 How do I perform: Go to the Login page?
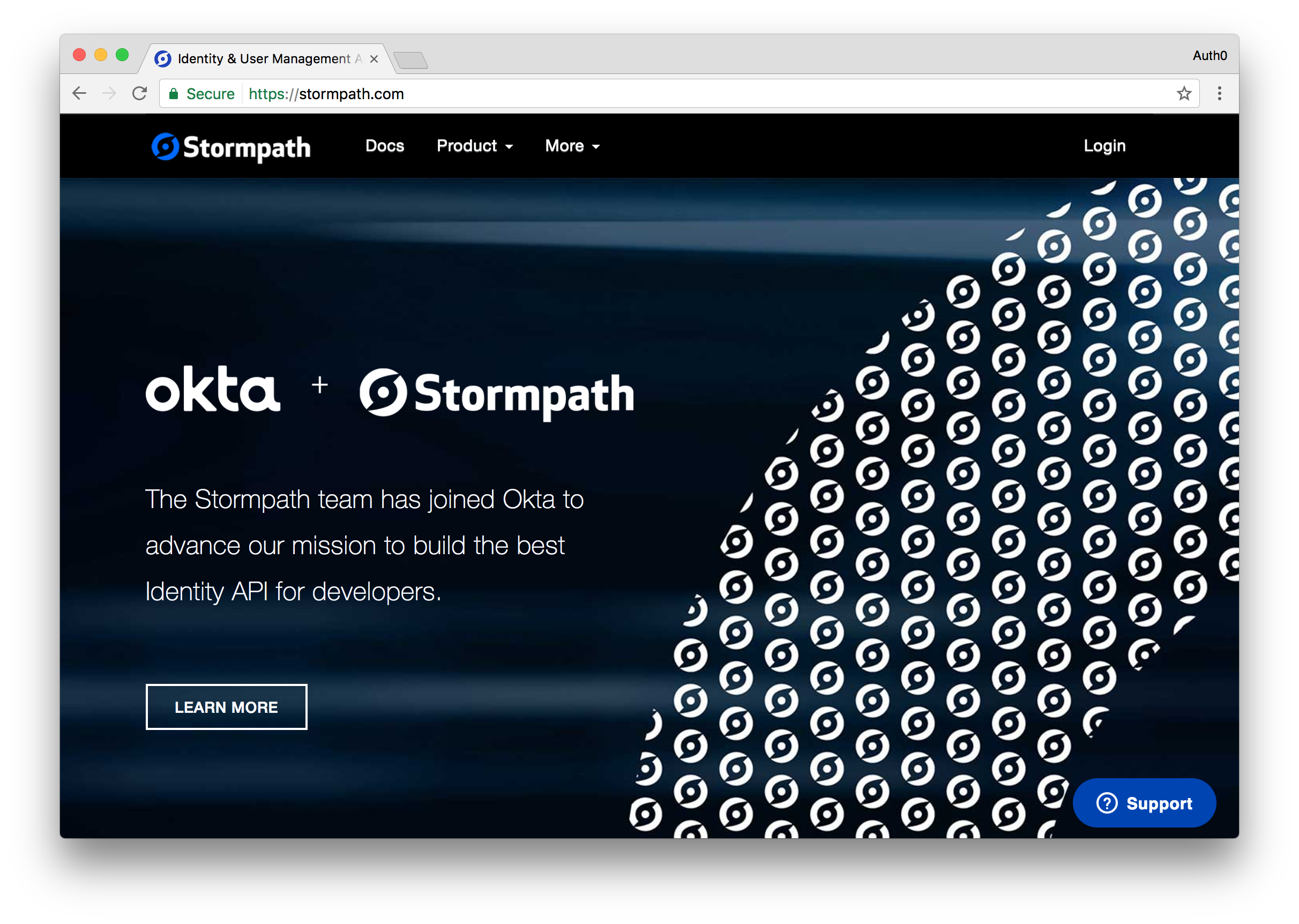1104,146
